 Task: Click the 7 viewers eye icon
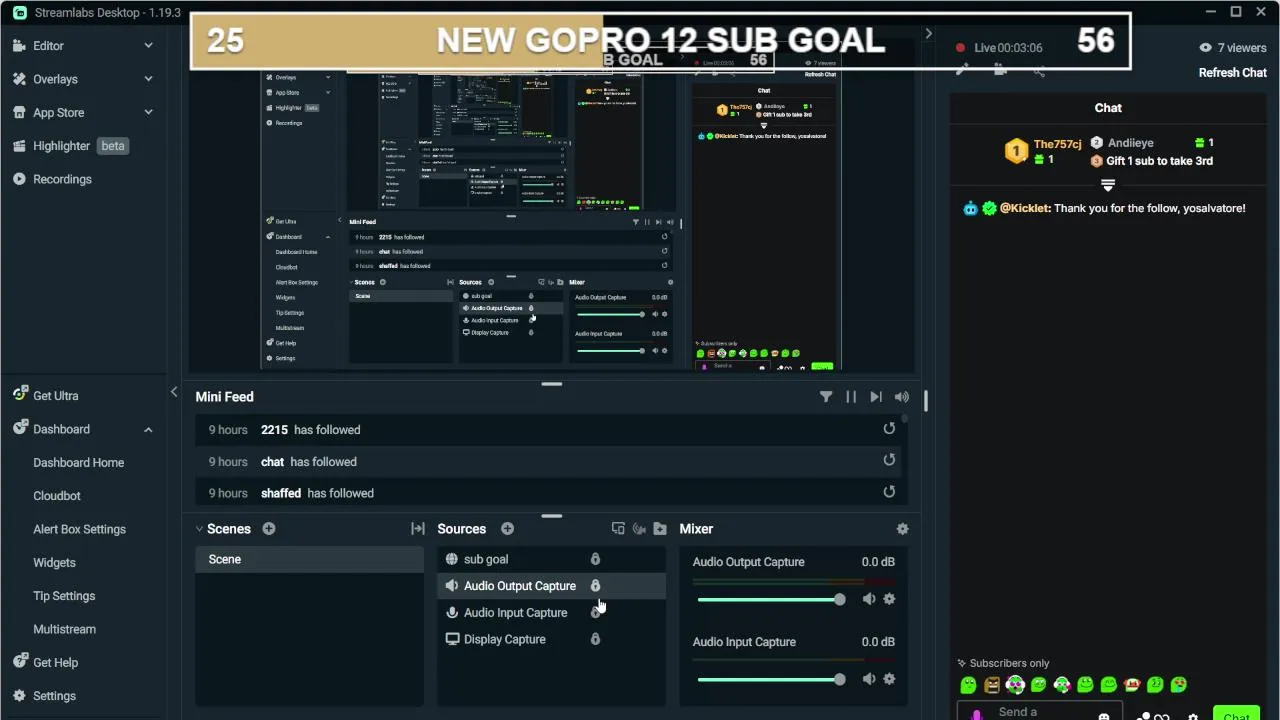[1206, 48]
